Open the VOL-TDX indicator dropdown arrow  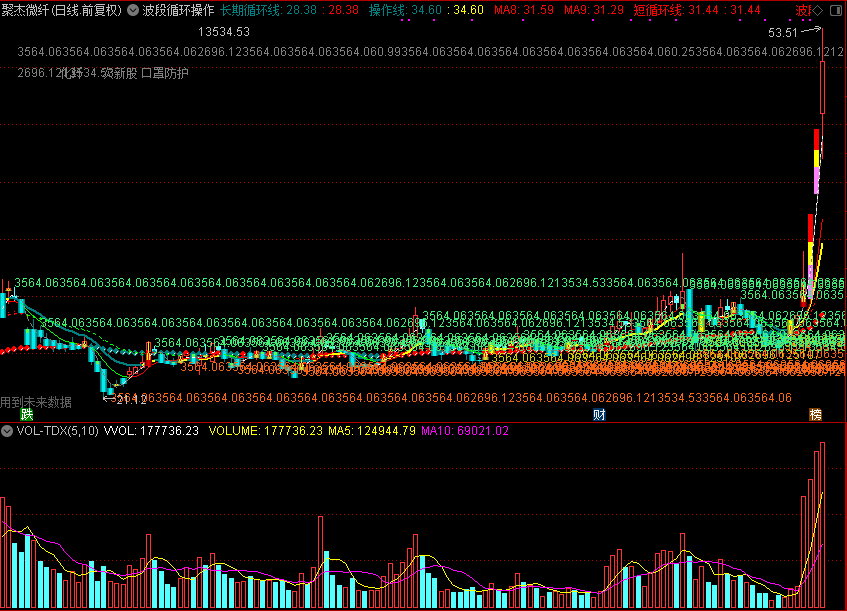click(6, 431)
